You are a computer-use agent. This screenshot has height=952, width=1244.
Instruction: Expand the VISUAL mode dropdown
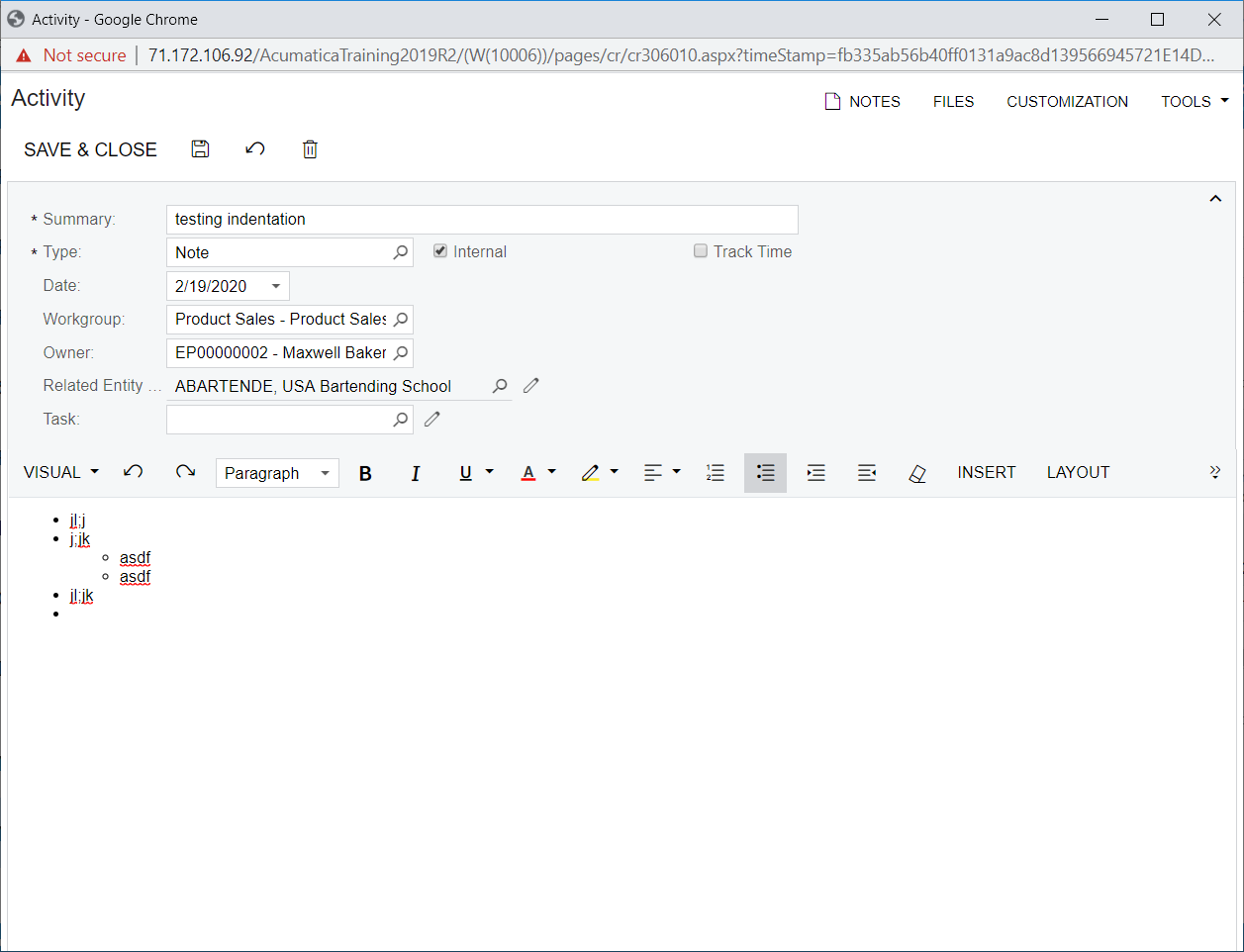[61, 472]
